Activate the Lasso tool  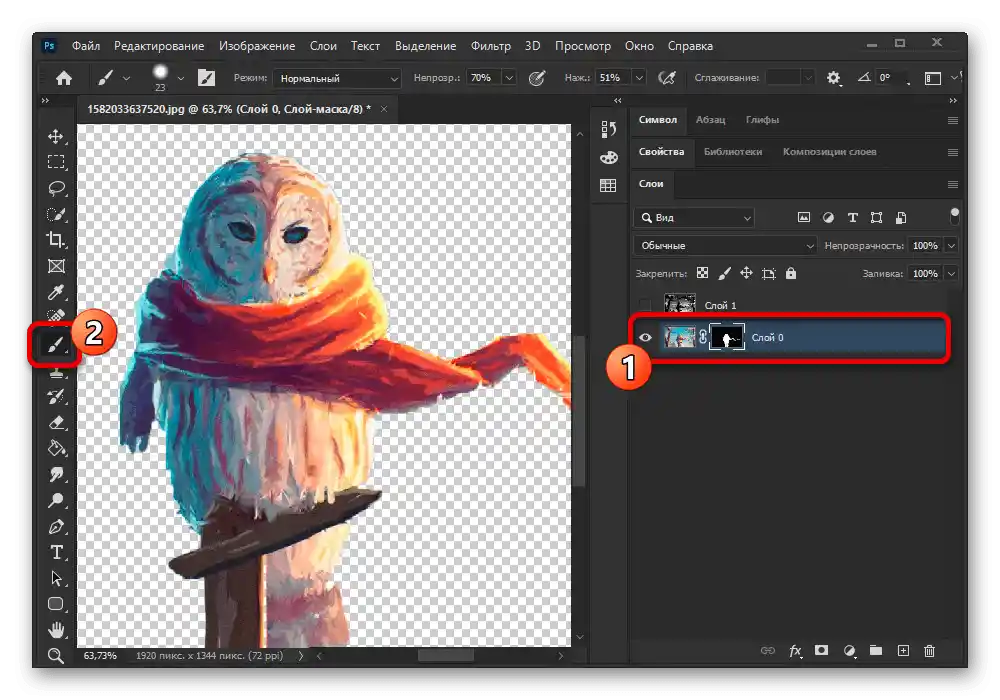[x=57, y=188]
